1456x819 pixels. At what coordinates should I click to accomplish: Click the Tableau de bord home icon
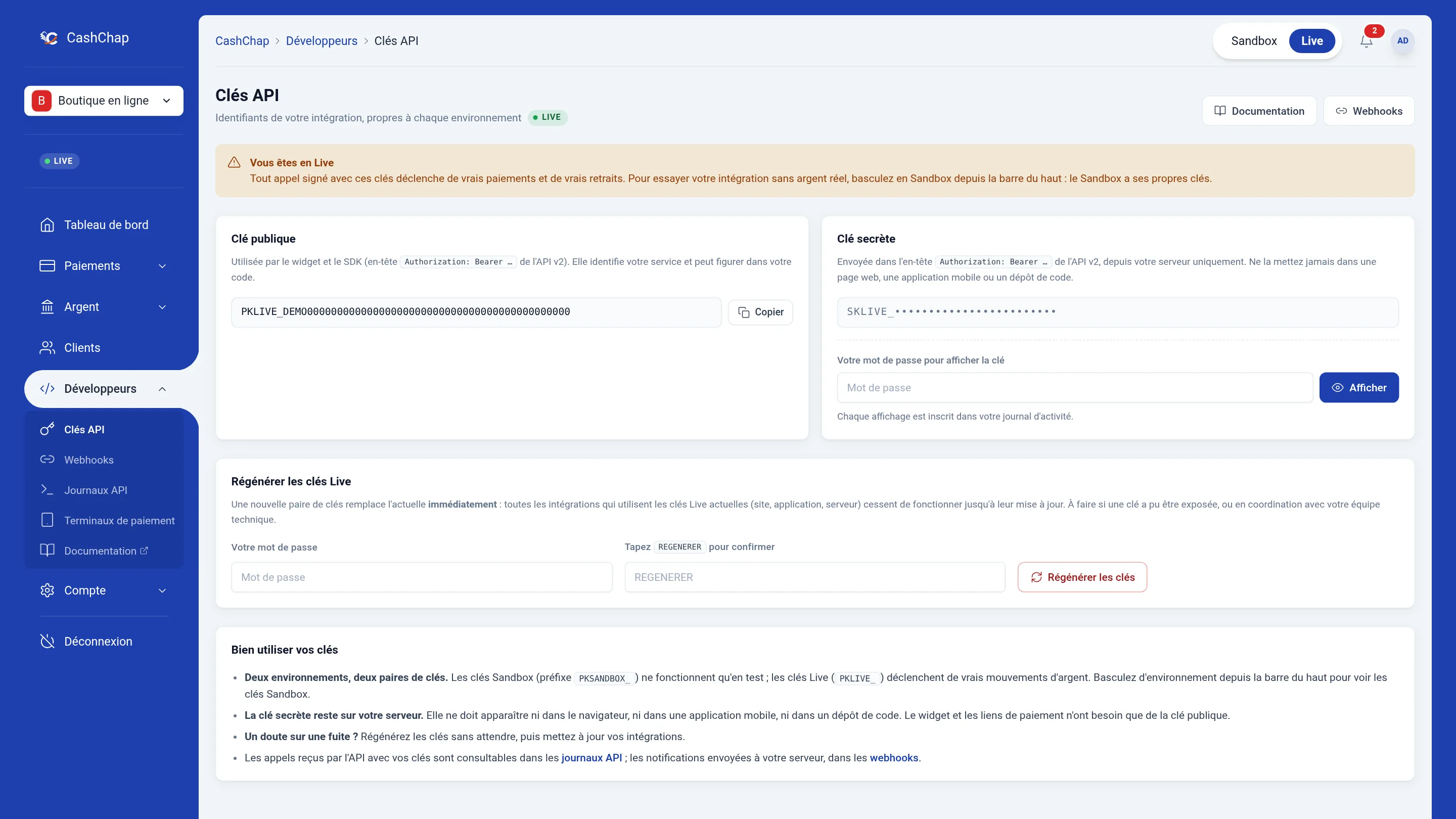tap(48, 225)
